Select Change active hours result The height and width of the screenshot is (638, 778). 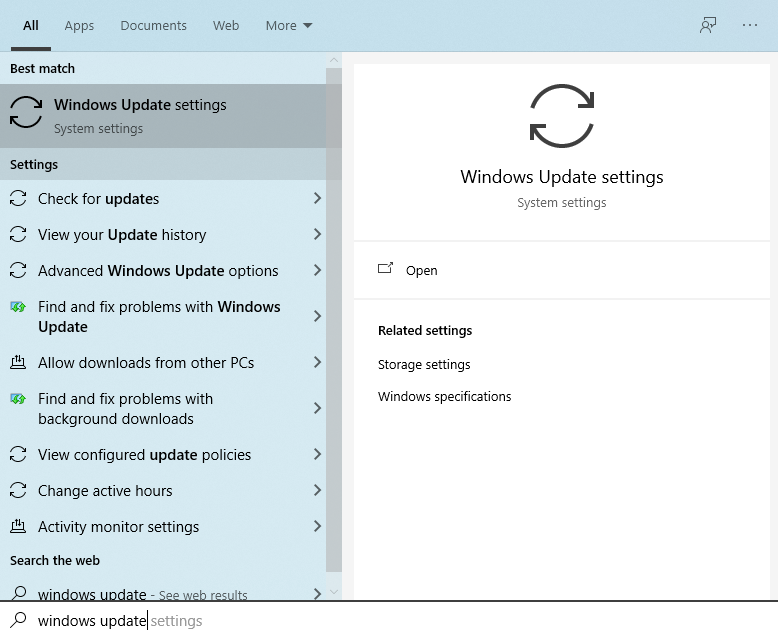[x=163, y=490]
